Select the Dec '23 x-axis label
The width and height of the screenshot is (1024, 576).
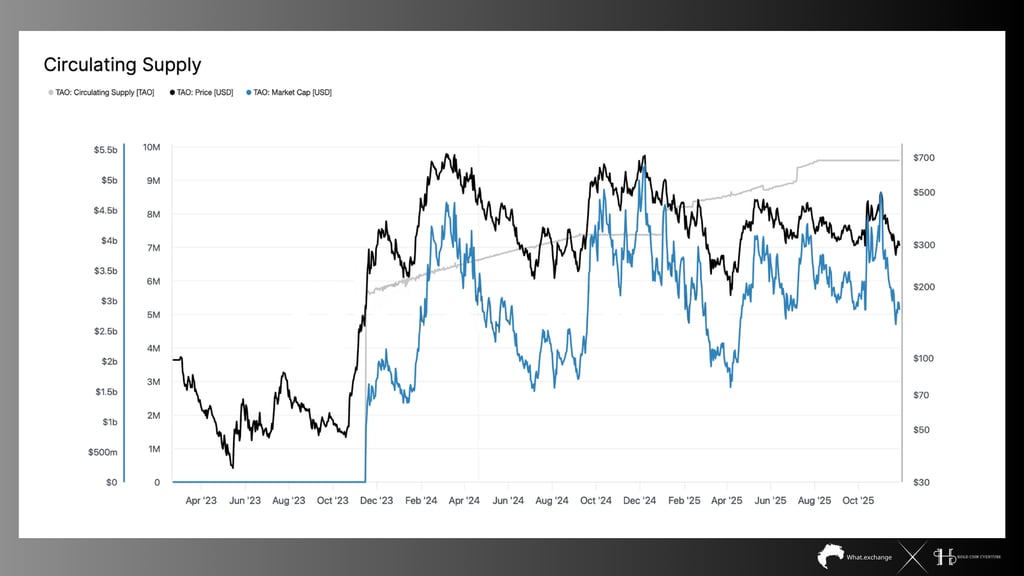pos(376,500)
